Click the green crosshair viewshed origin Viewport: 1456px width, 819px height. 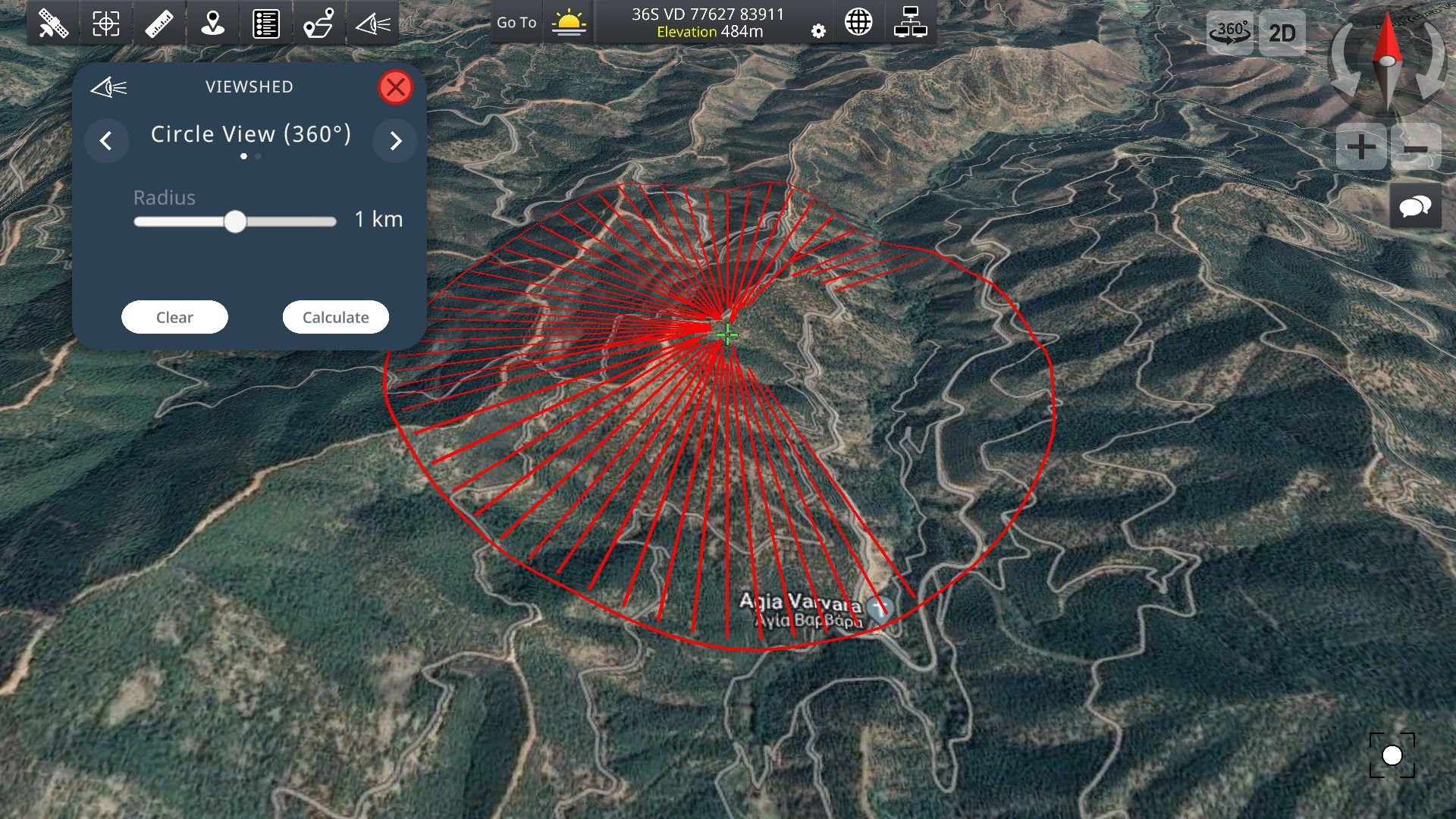tap(726, 334)
